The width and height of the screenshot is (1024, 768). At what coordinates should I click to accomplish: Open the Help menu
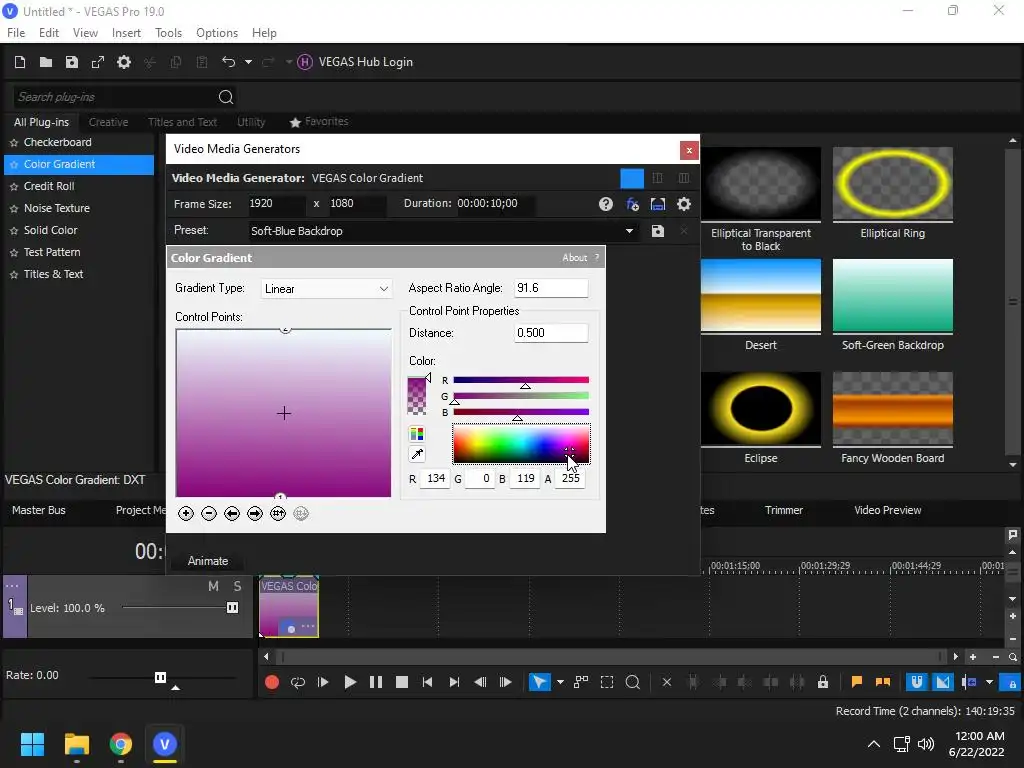click(x=264, y=33)
